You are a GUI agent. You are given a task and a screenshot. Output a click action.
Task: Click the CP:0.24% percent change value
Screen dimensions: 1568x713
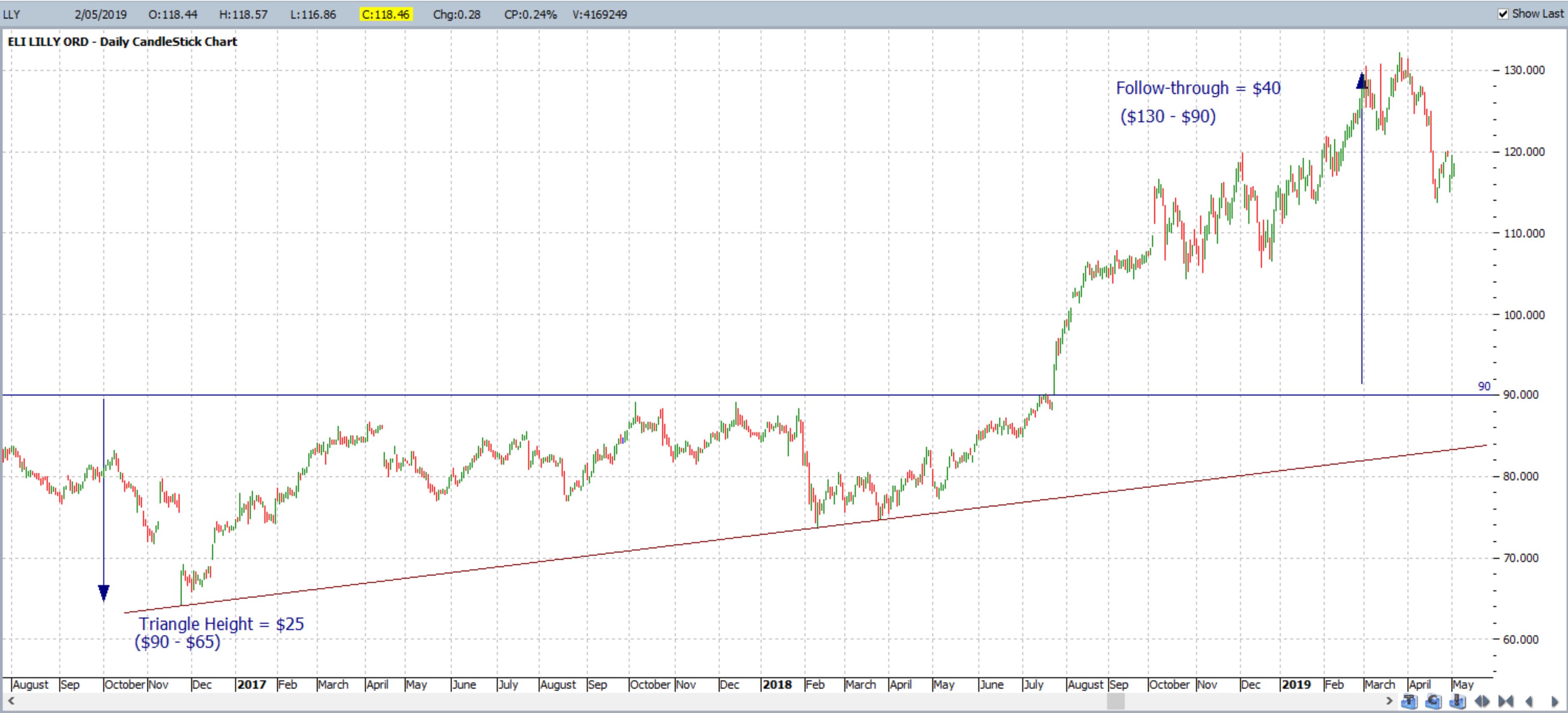(x=530, y=14)
